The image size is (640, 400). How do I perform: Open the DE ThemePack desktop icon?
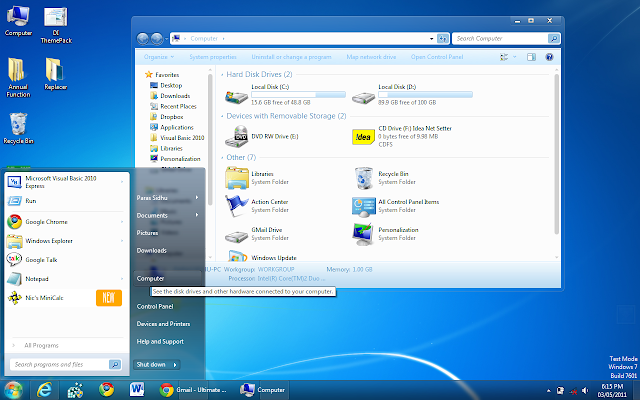tap(56, 25)
